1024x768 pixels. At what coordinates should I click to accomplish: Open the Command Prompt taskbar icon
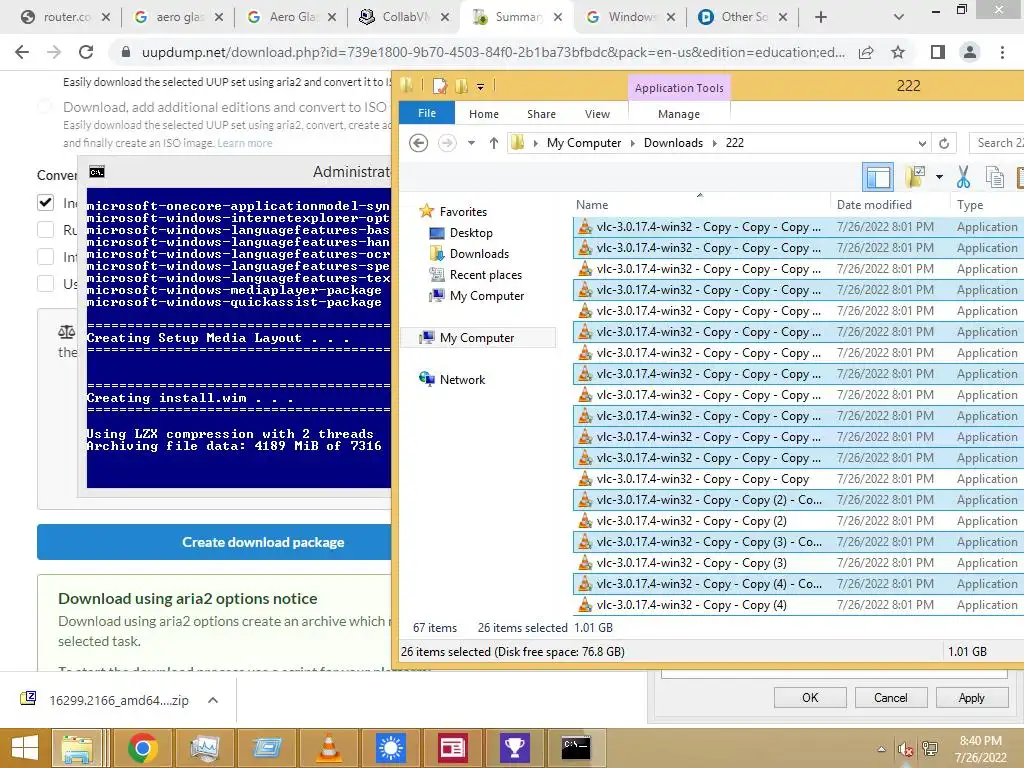click(x=576, y=748)
